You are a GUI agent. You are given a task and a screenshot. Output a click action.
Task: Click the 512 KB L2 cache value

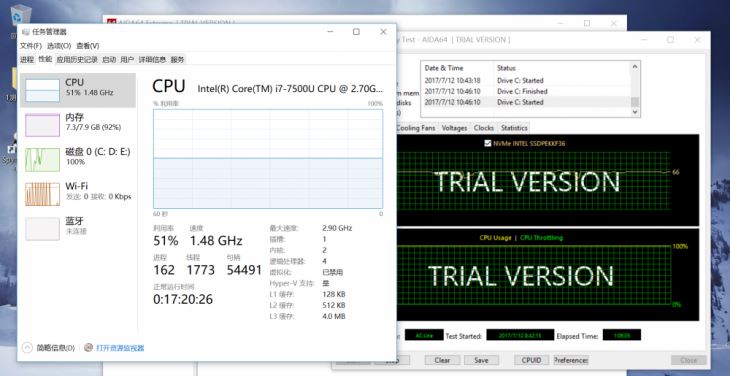click(334, 305)
